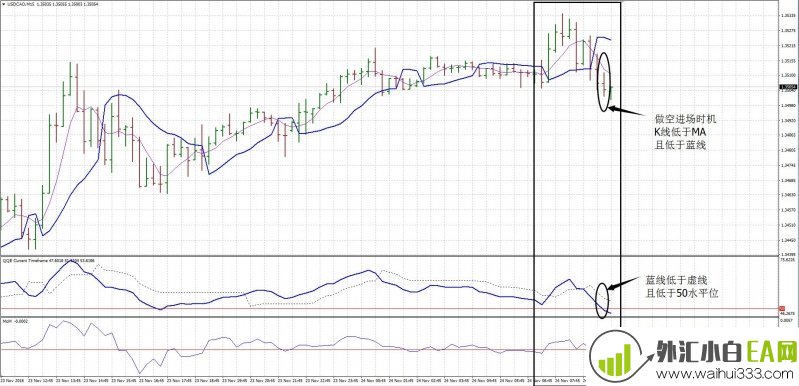Viewport: 799px width, 386px height.
Task: Click the red level marker on QQE scale
Action: tap(781, 309)
